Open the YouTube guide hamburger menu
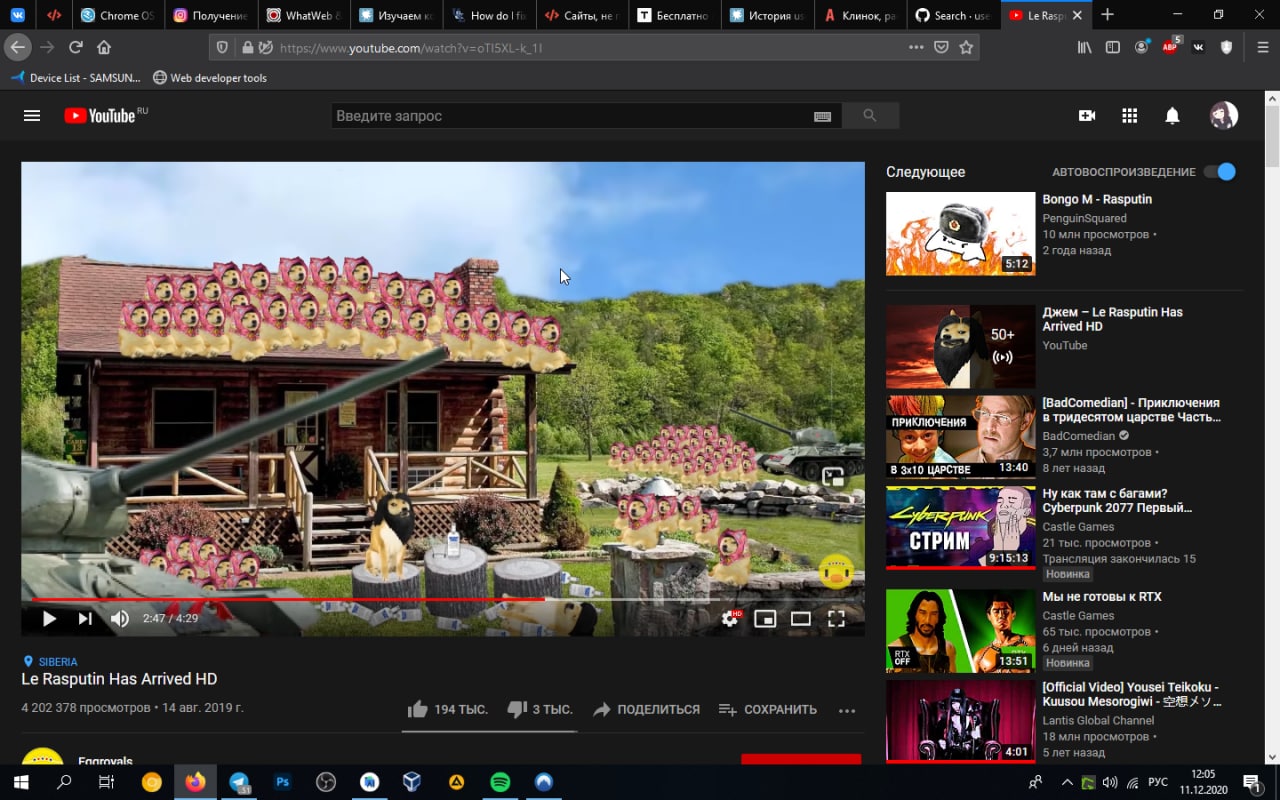This screenshot has height=800, width=1280. click(32, 116)
